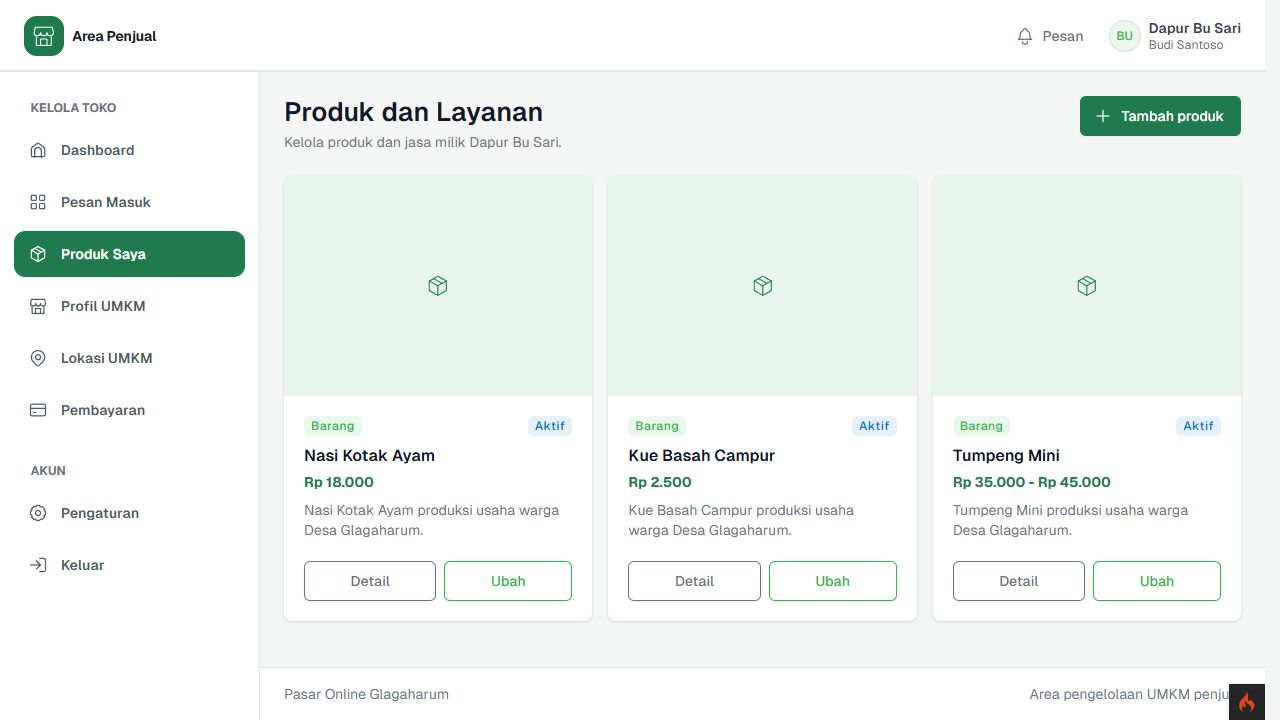This screenshot has width=1280, height=720.
Task: Click the Kue Basah Campur product image
Action: tap(762, 286)
